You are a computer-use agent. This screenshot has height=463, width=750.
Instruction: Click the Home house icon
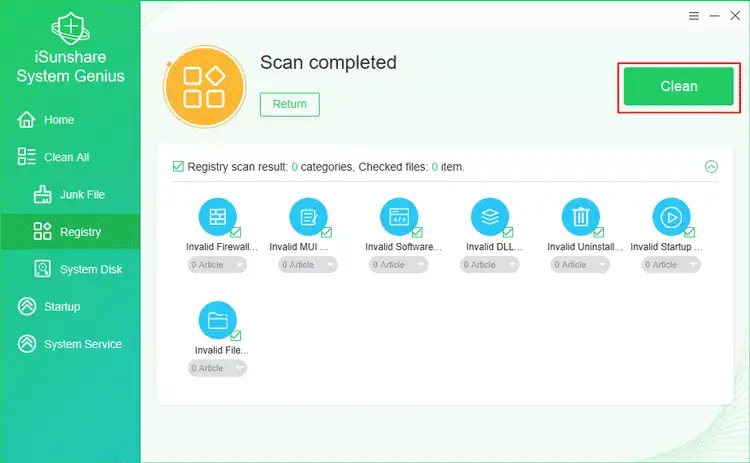pos(26,120)
